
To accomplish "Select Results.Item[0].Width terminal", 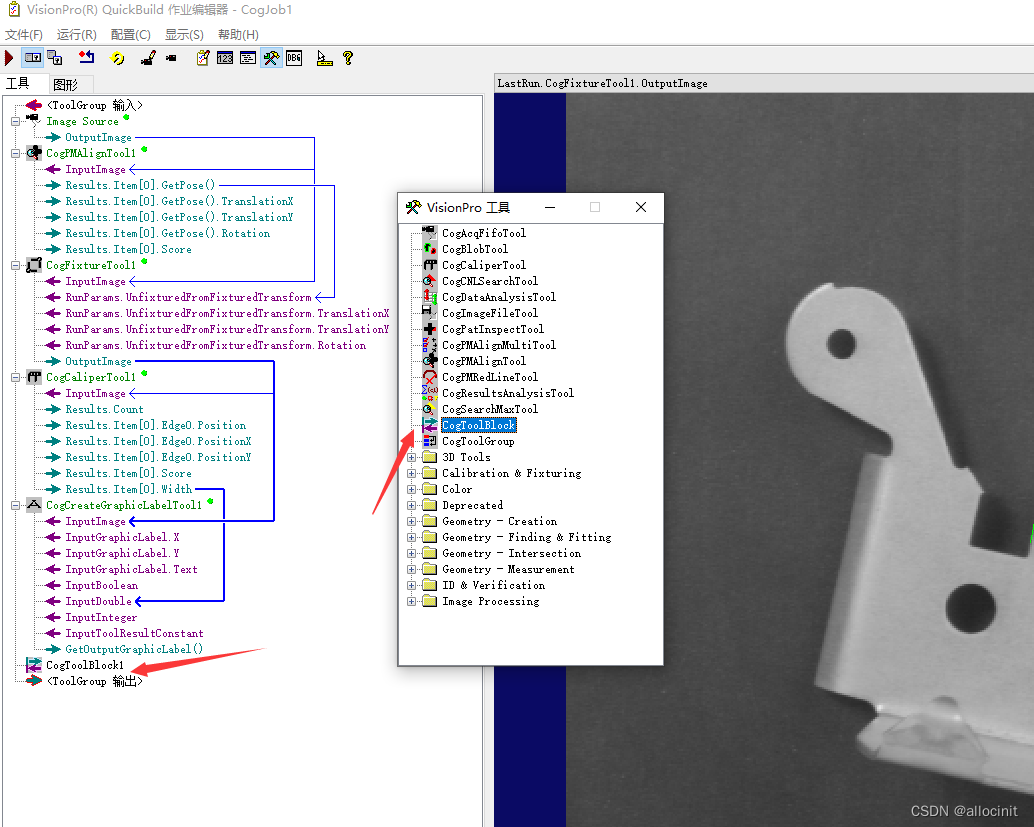I will pos(129,489).
